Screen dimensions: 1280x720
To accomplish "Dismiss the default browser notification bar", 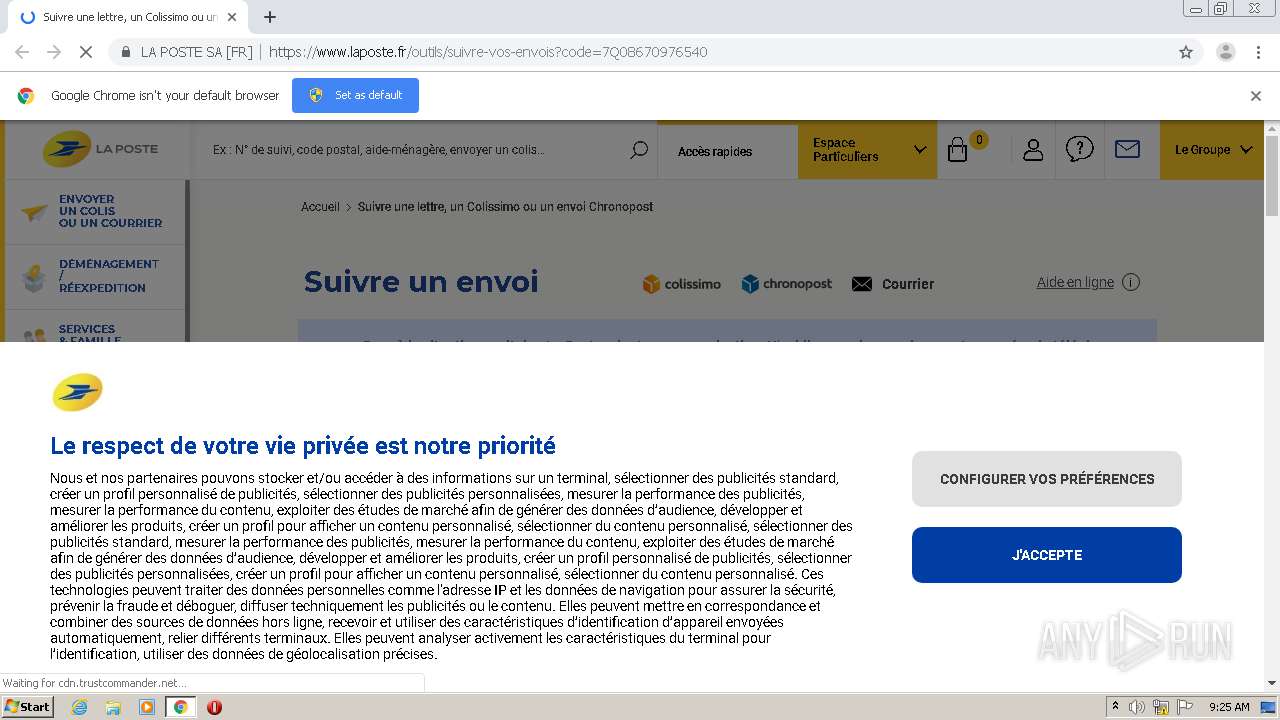I will 1256,96.
